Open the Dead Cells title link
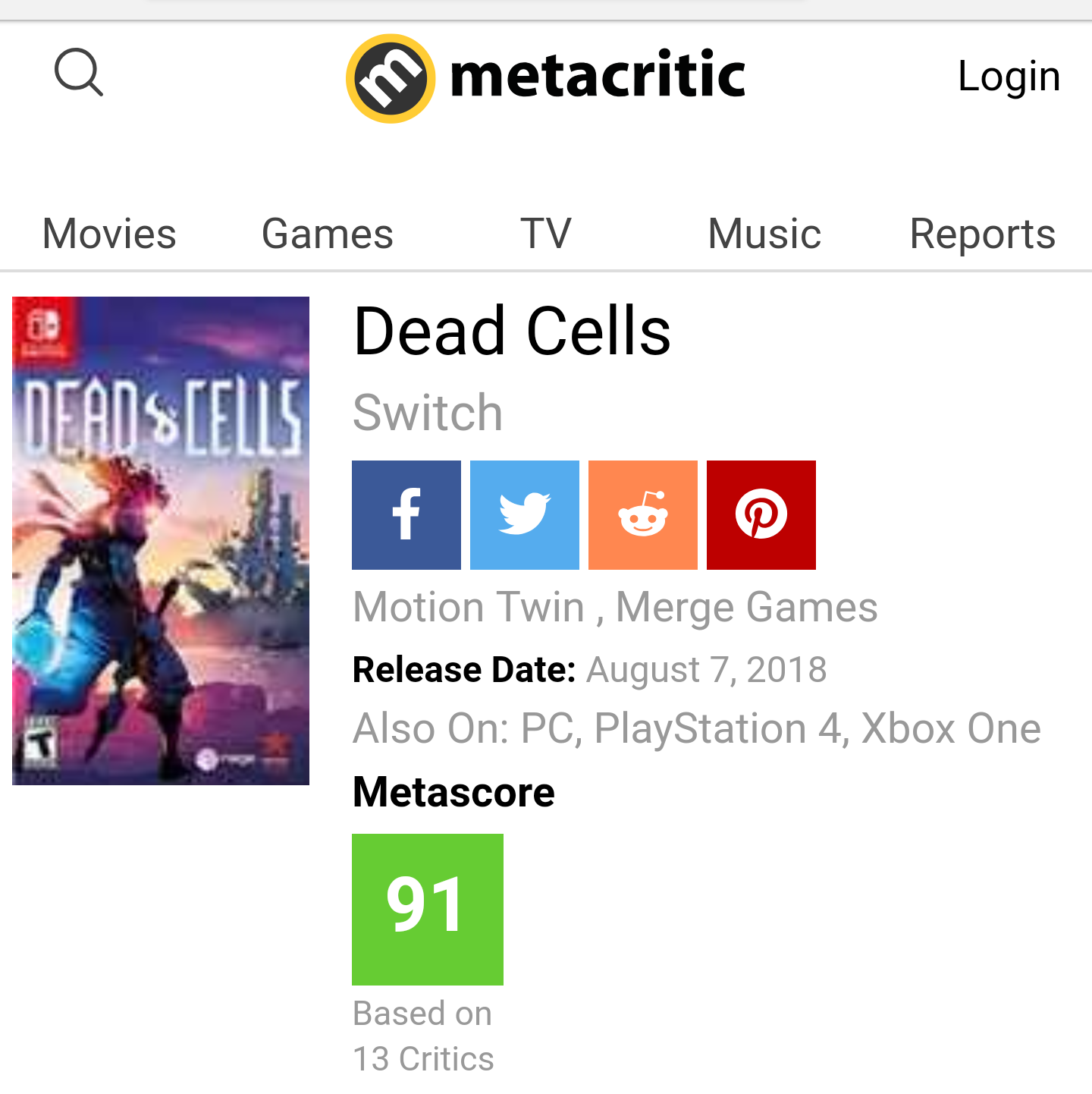 coord(512,332)
